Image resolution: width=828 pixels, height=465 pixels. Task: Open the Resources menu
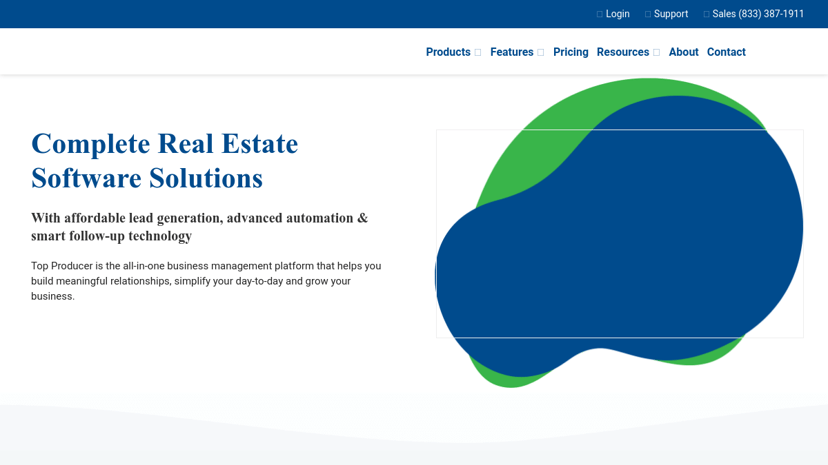click(x=623, y=52)
